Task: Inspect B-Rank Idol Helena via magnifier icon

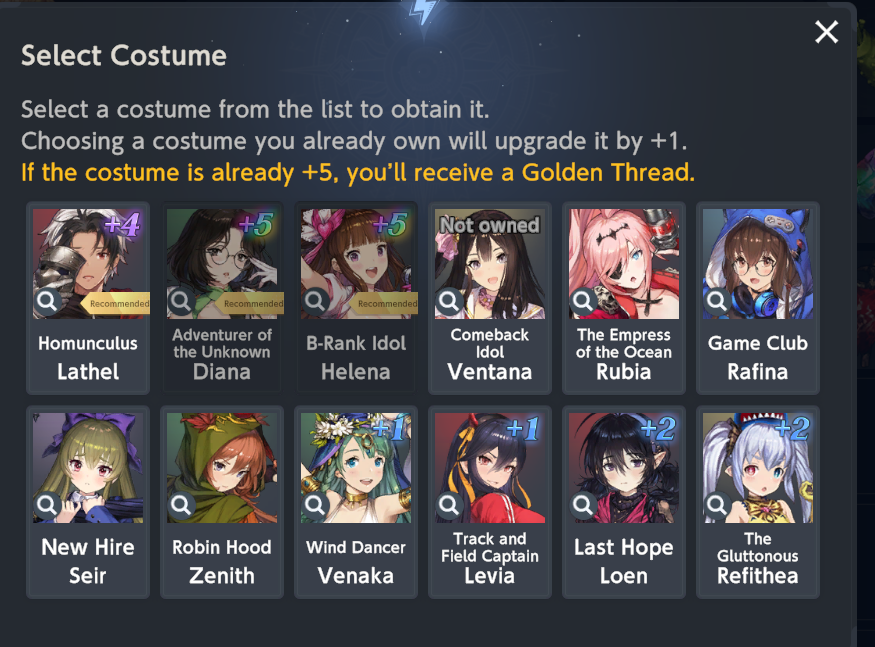Action: (x=315, y=301)
